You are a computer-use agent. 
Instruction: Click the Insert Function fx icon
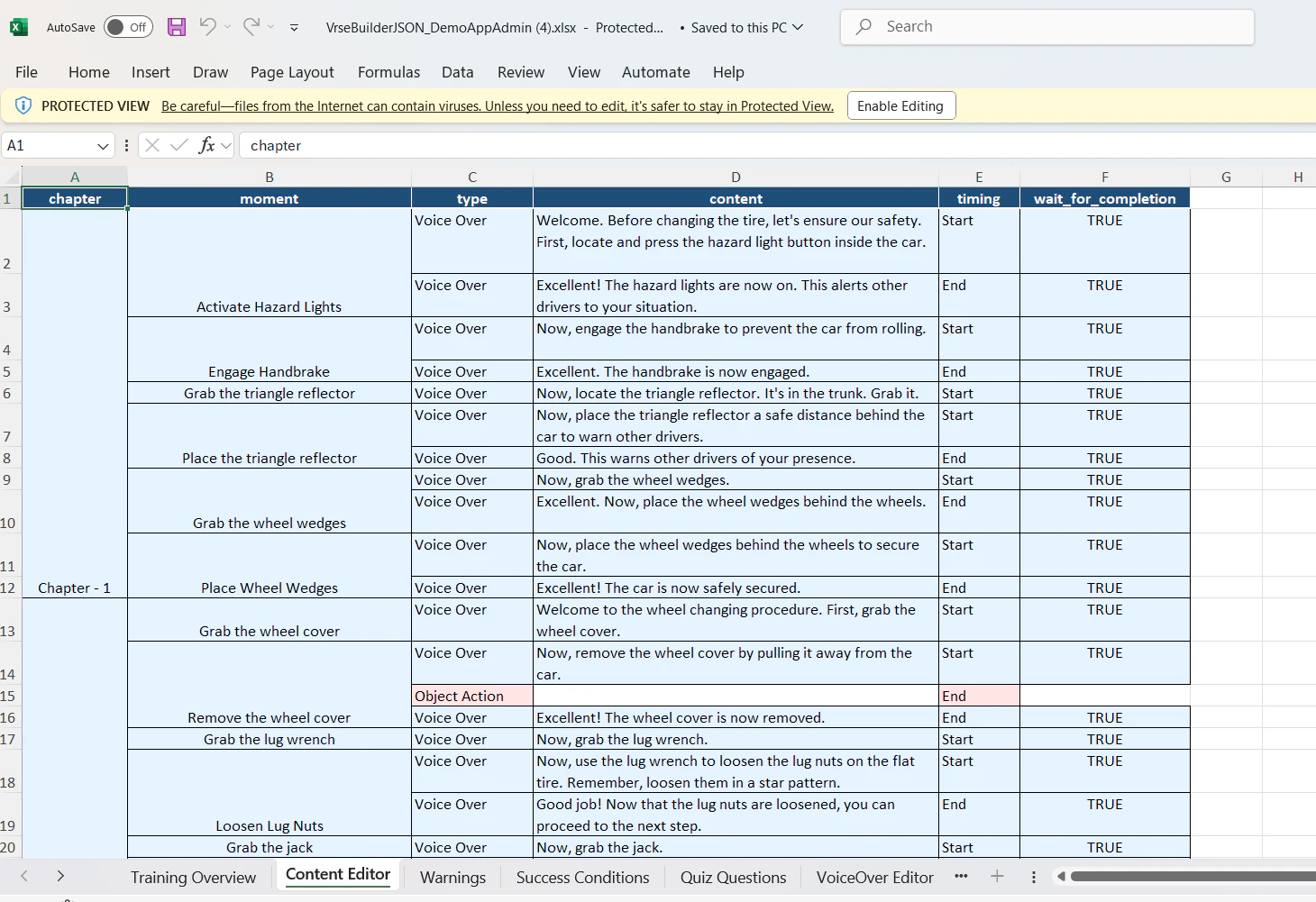206,145
